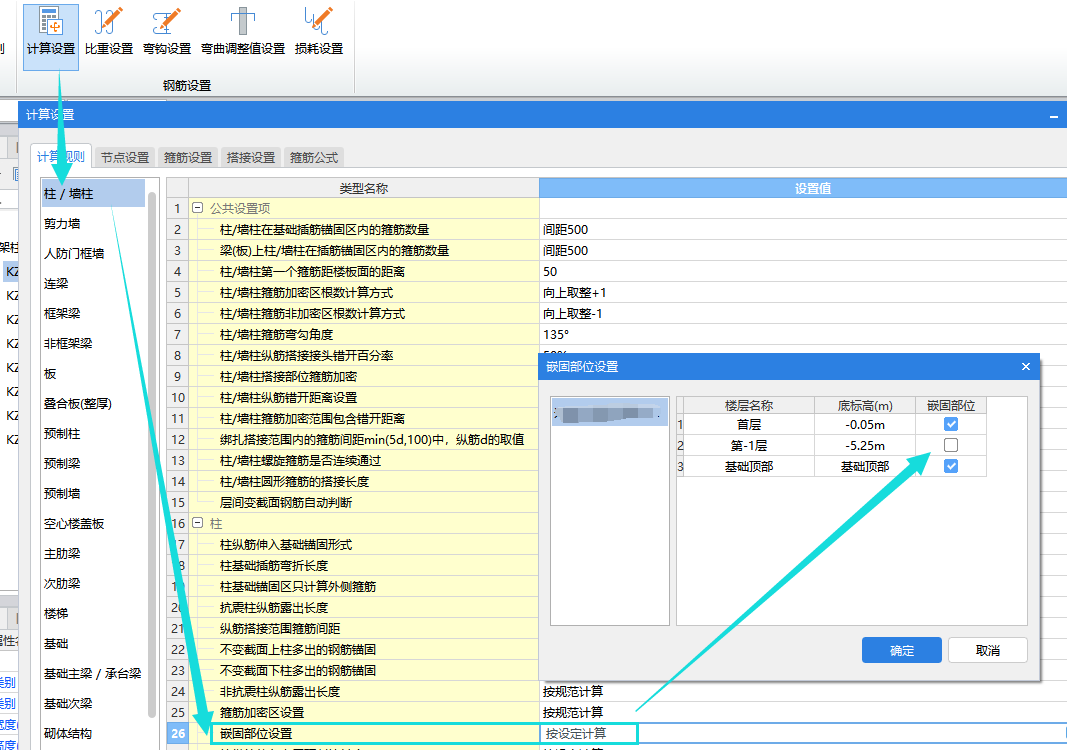Image resolution: width=1067 pixels, height=750 pixels.
Task: Close the 嵌固部位设置 dialog
Action: click(1025, 367)
